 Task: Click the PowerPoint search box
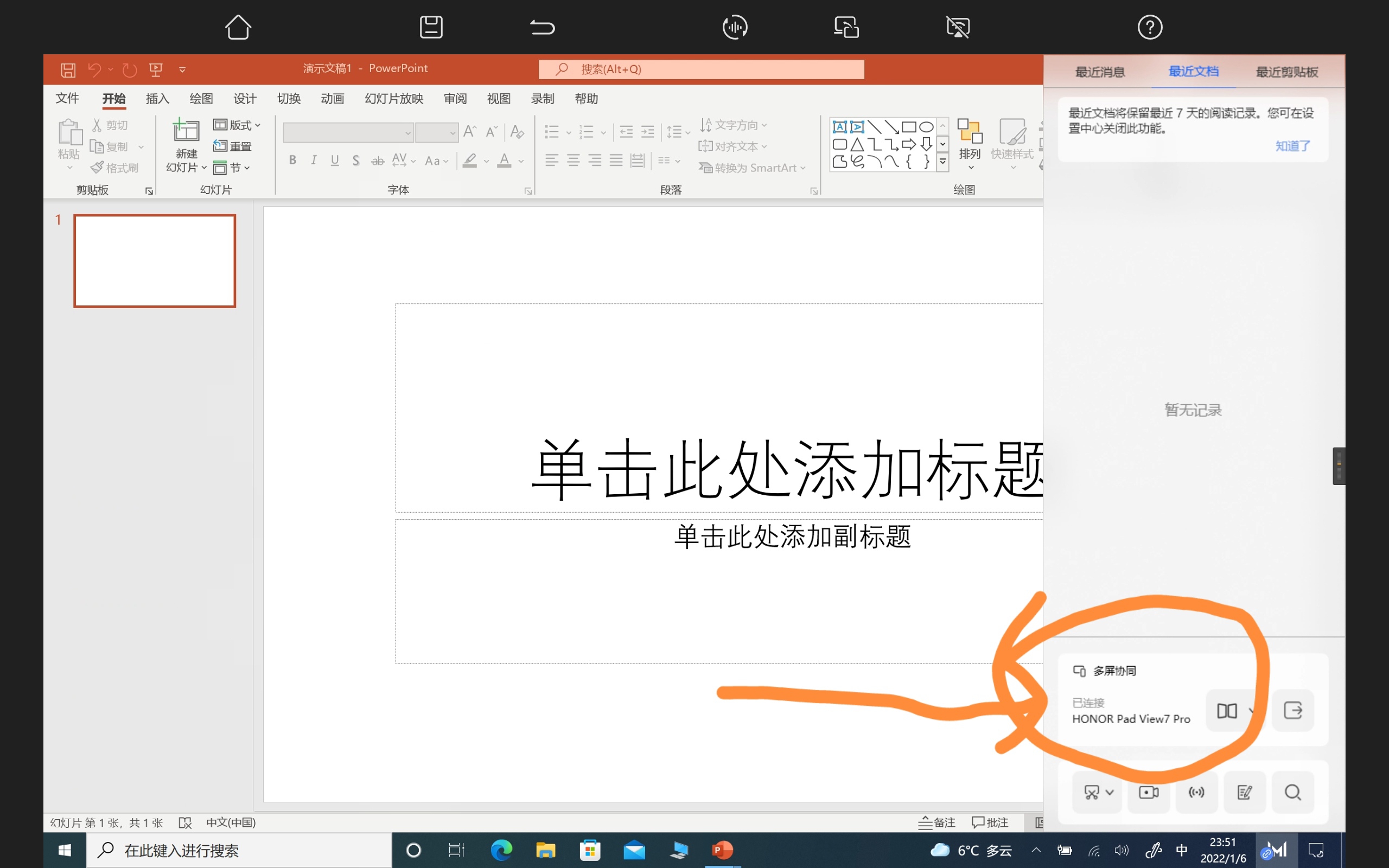click(x=702, y=69)
